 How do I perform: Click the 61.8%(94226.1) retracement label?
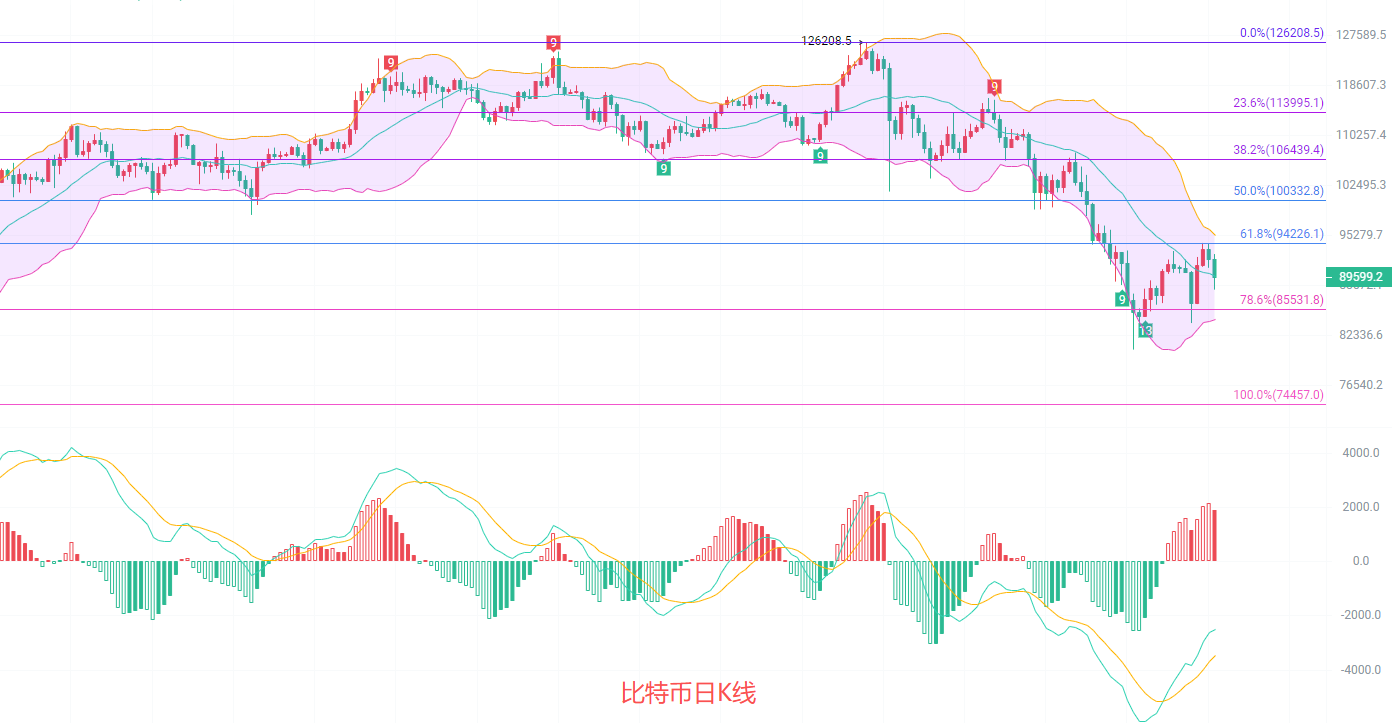[x=1281, y=234]
